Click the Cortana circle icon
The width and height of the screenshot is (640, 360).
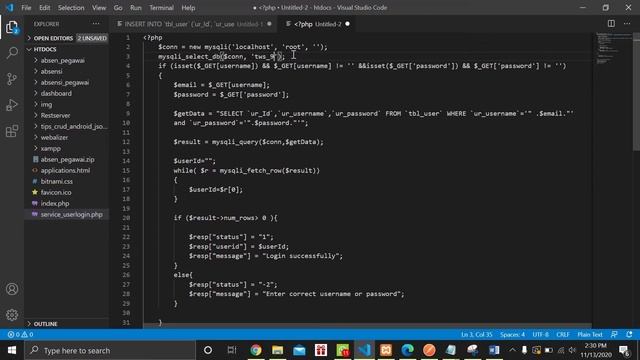click(208, 350)
